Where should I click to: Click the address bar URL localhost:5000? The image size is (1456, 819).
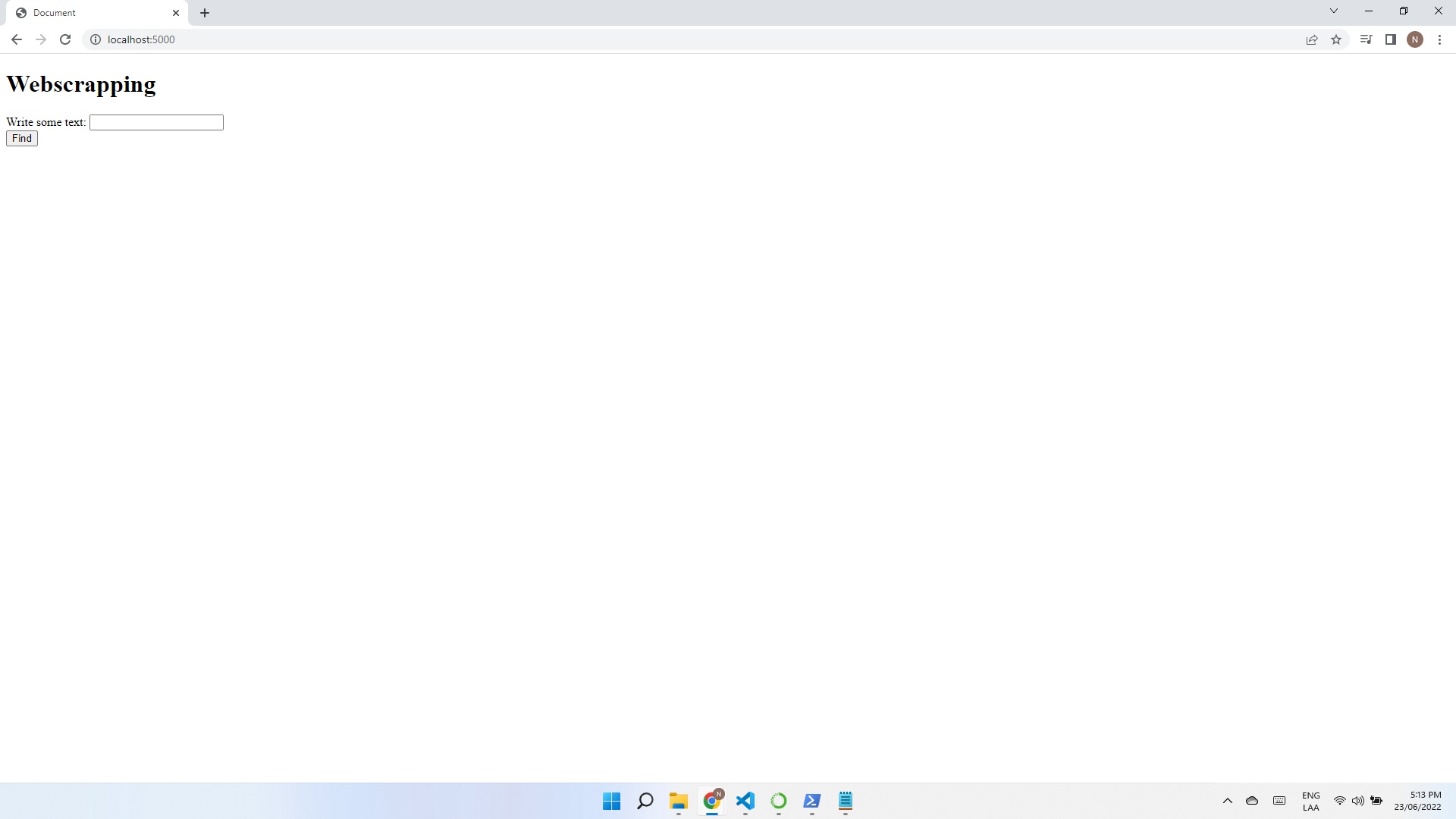pos(141,39)
